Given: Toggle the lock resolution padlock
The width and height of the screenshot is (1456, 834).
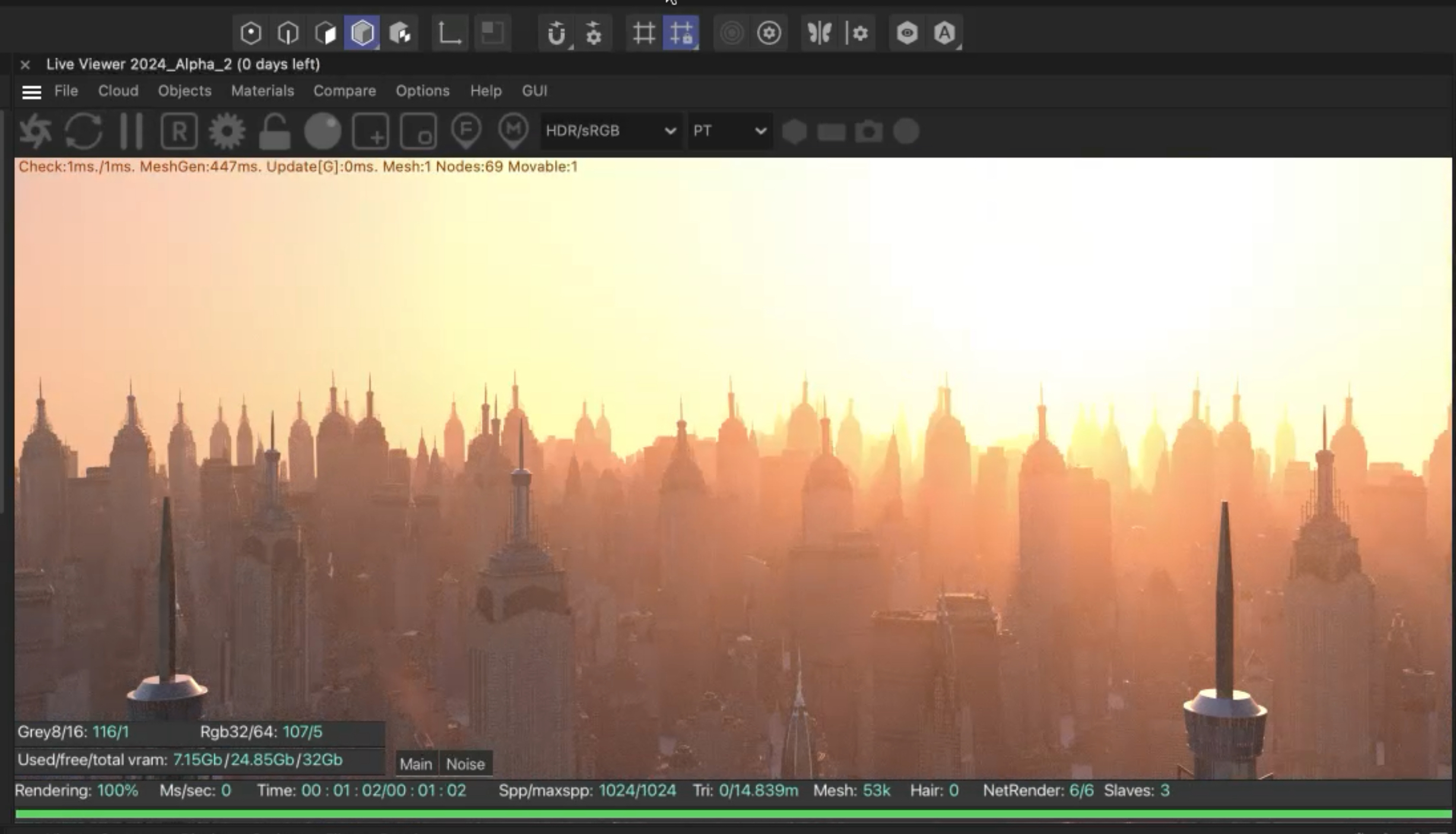Looking at the screenshot, I should pos(274,131).
